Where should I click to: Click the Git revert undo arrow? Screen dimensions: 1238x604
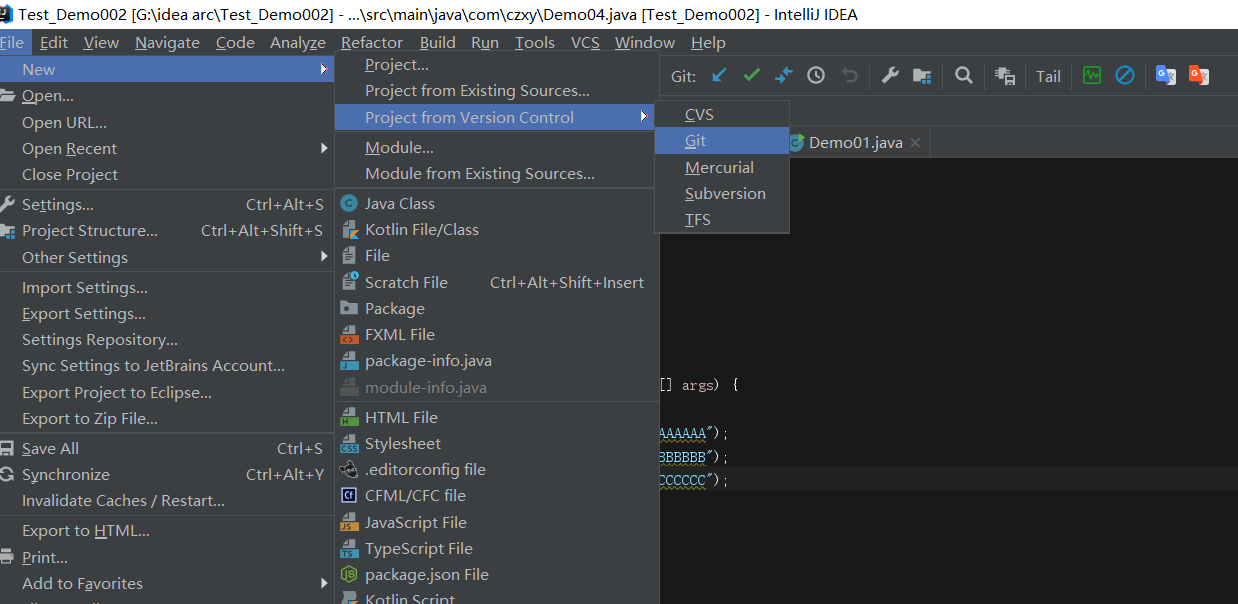coord(849,75)
